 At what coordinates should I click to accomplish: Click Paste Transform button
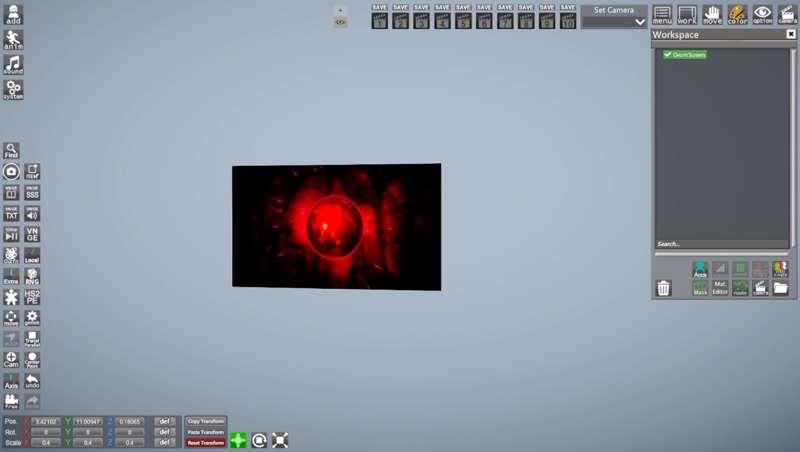pyautogui.click(x=205, y=432)
